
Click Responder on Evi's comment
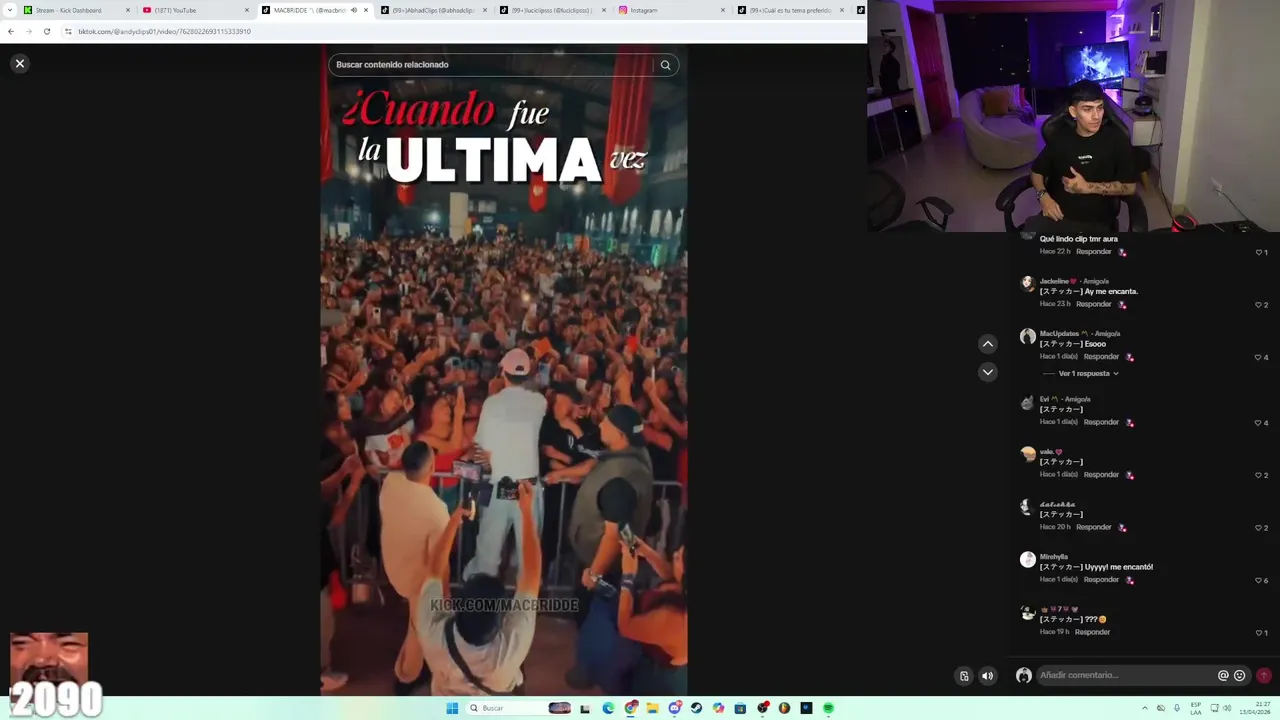(1101, 422)
